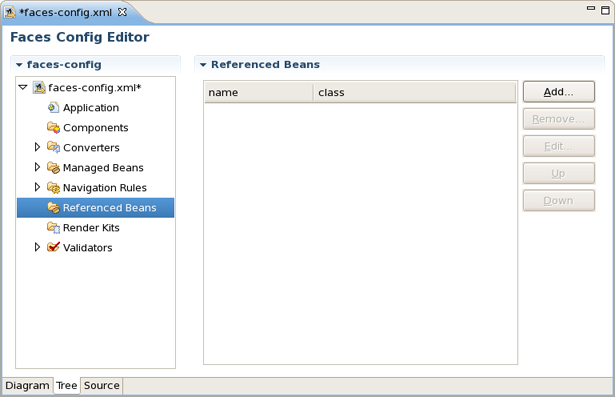Select Application in the tree
This screenshot has width=615, height=397.
pos(91,108)
